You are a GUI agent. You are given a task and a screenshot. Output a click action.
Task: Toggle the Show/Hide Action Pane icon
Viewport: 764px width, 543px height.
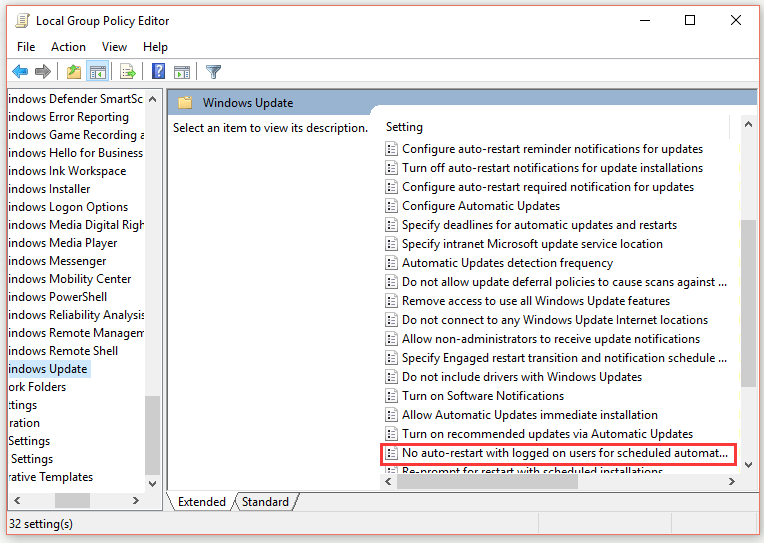tap(182, 72)
